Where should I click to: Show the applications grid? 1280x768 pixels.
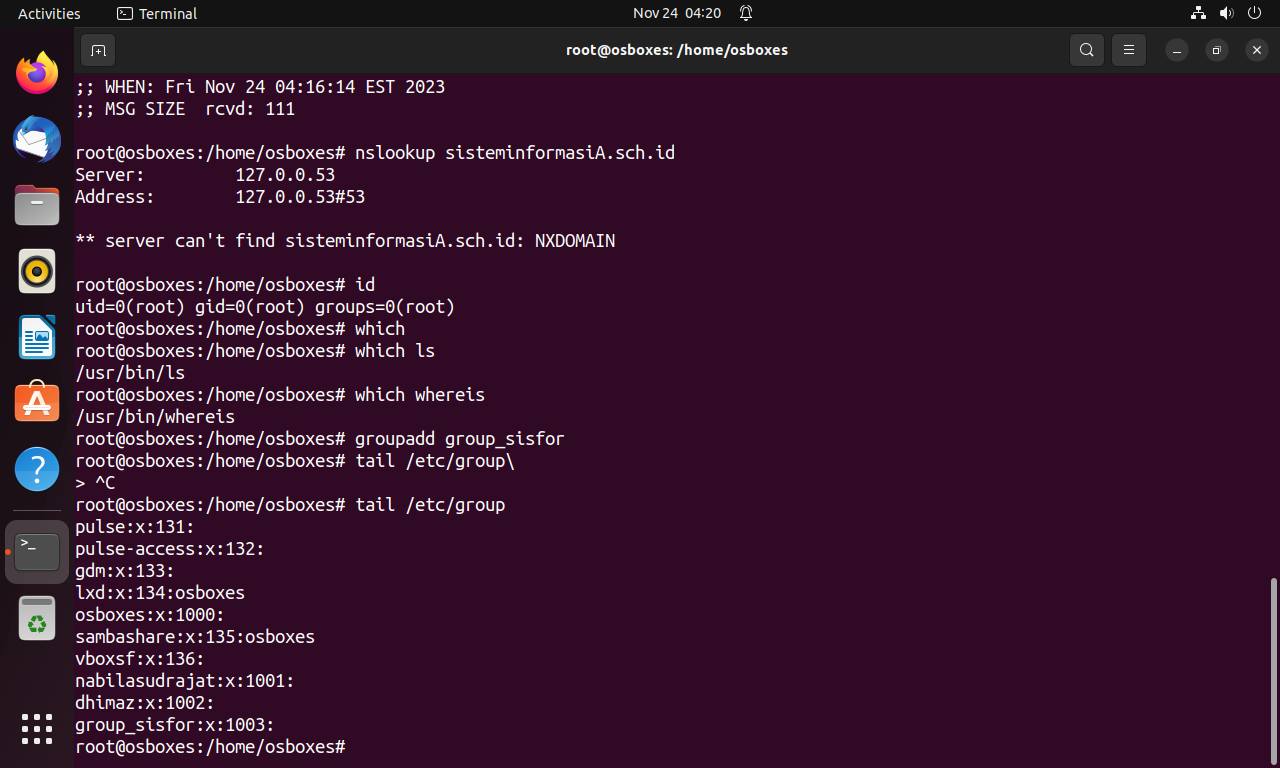tap(37, 728)
